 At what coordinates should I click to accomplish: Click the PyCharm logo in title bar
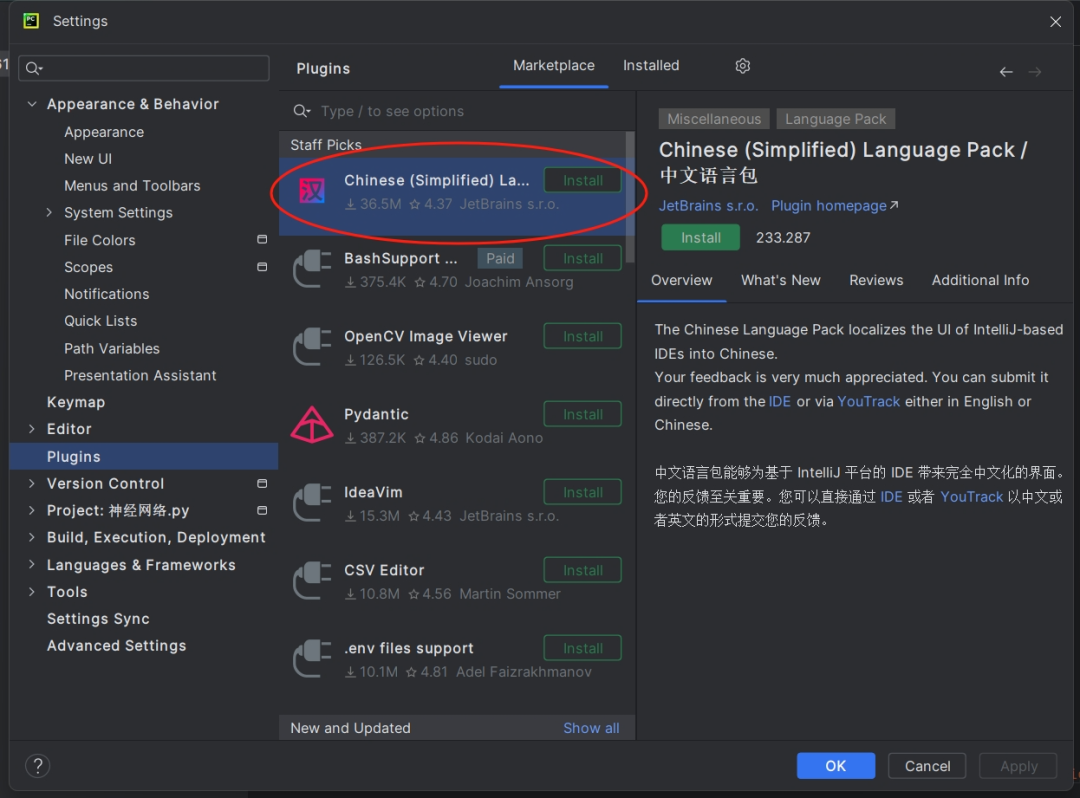(31, 21)
